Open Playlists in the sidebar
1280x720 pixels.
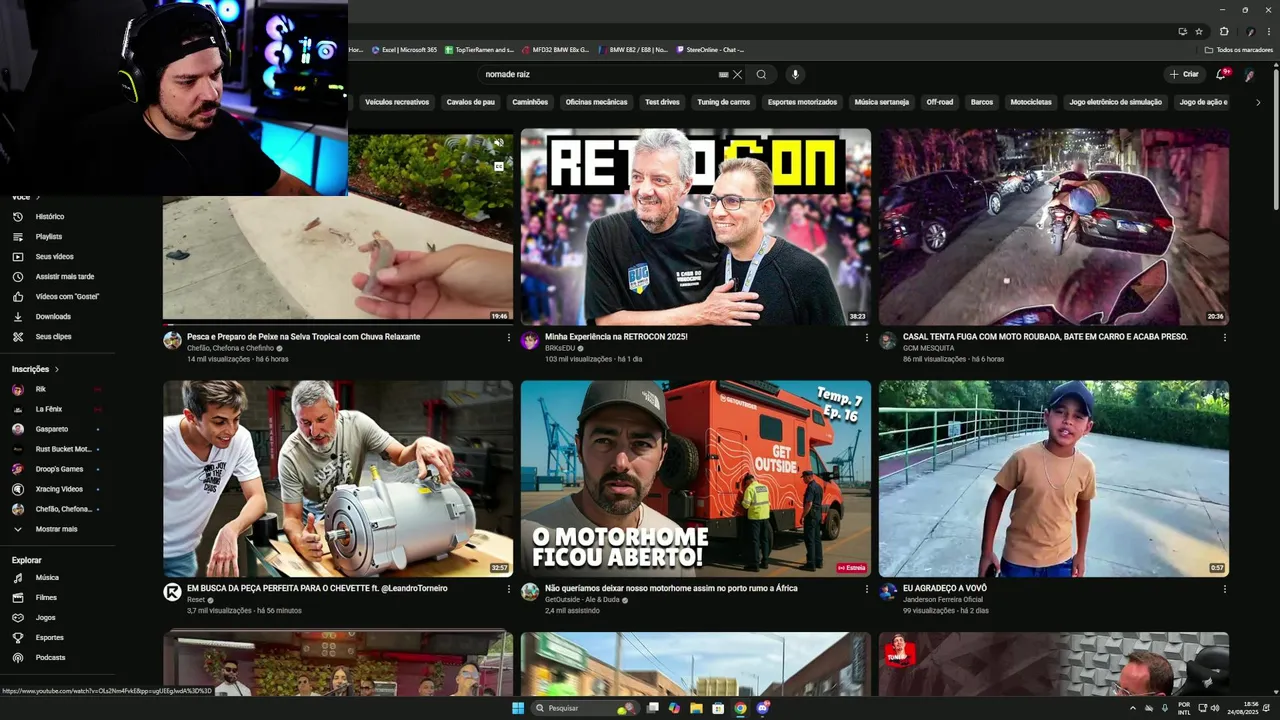pos(49,236)
